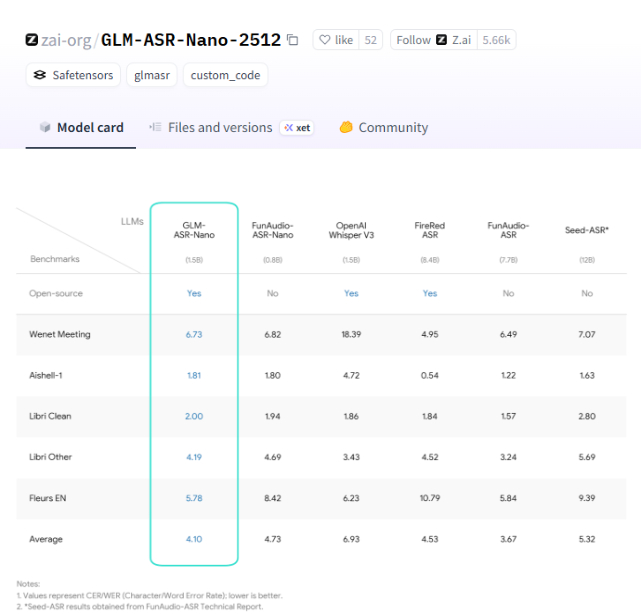Click the GLM-ASR-Nano Average value 4.10
This screenshot has width=641, height=614.
pos(194,539)
